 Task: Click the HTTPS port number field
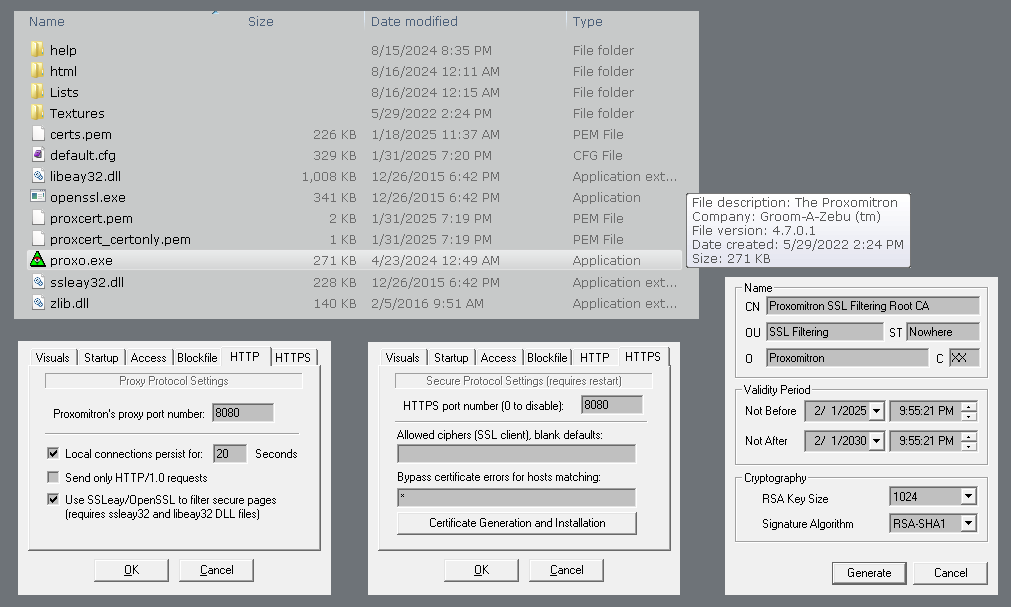coord(612,405)
